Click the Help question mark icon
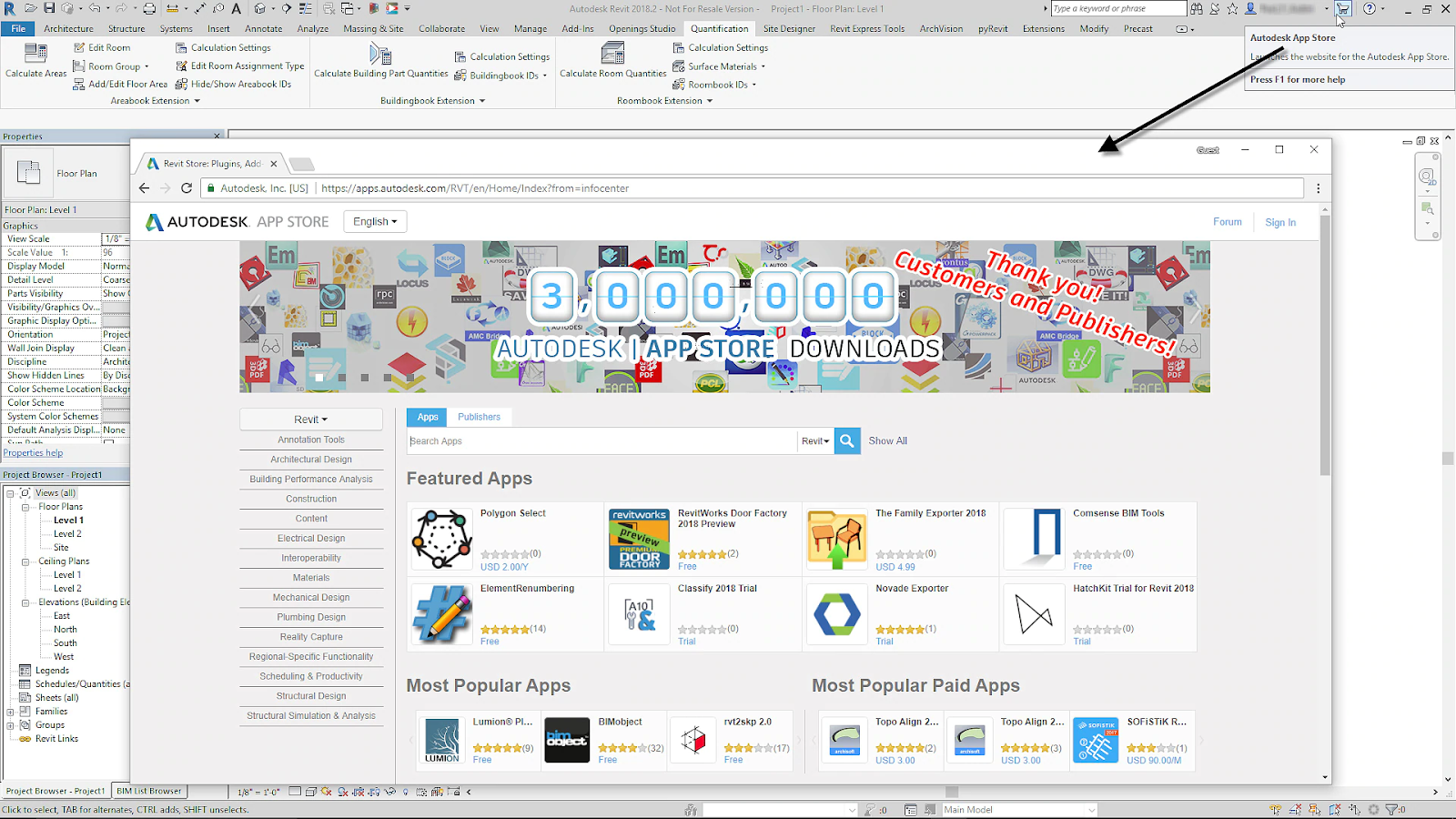This screenshot has width=1456, height=819. click(1369, 8)
